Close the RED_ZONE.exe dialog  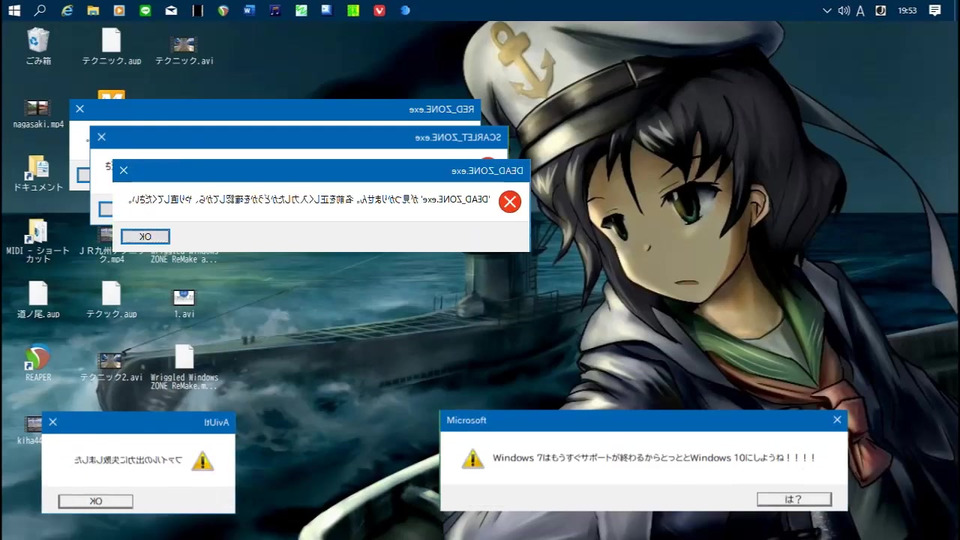pos(80,108)
